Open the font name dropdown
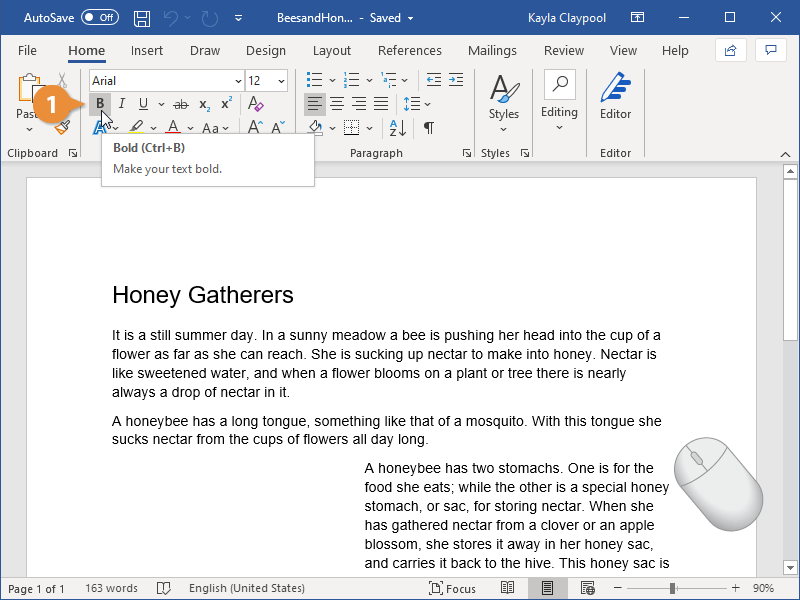Screen dimensions: 800x600 238,81
